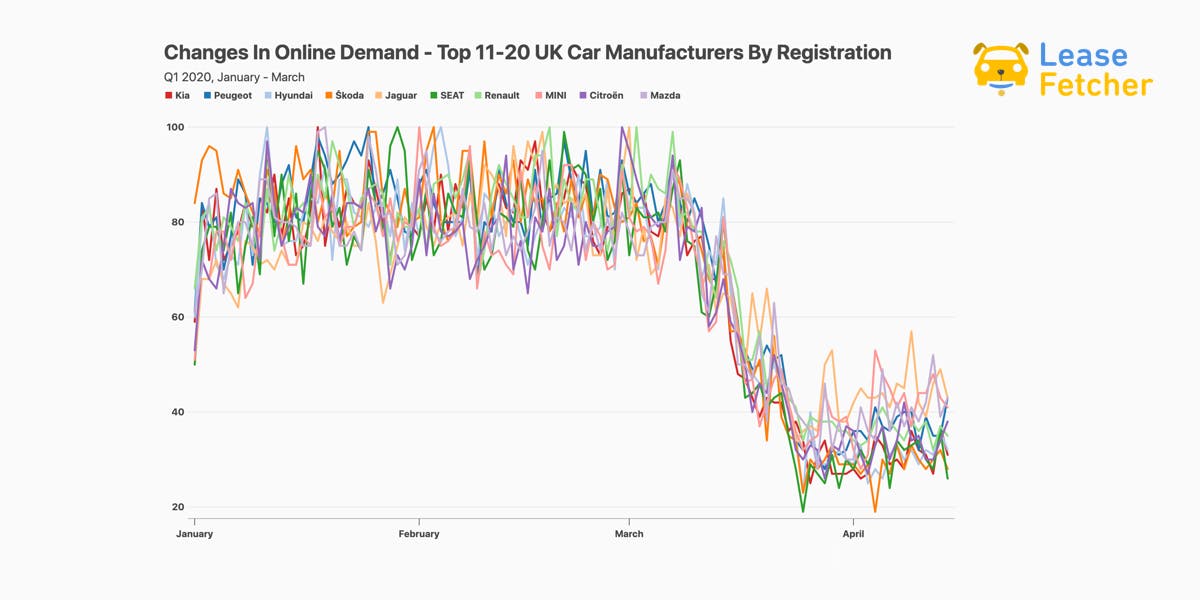Click the 60 y-axis value
Screen dimensions: 1200x600
click(x=178, y=317)
